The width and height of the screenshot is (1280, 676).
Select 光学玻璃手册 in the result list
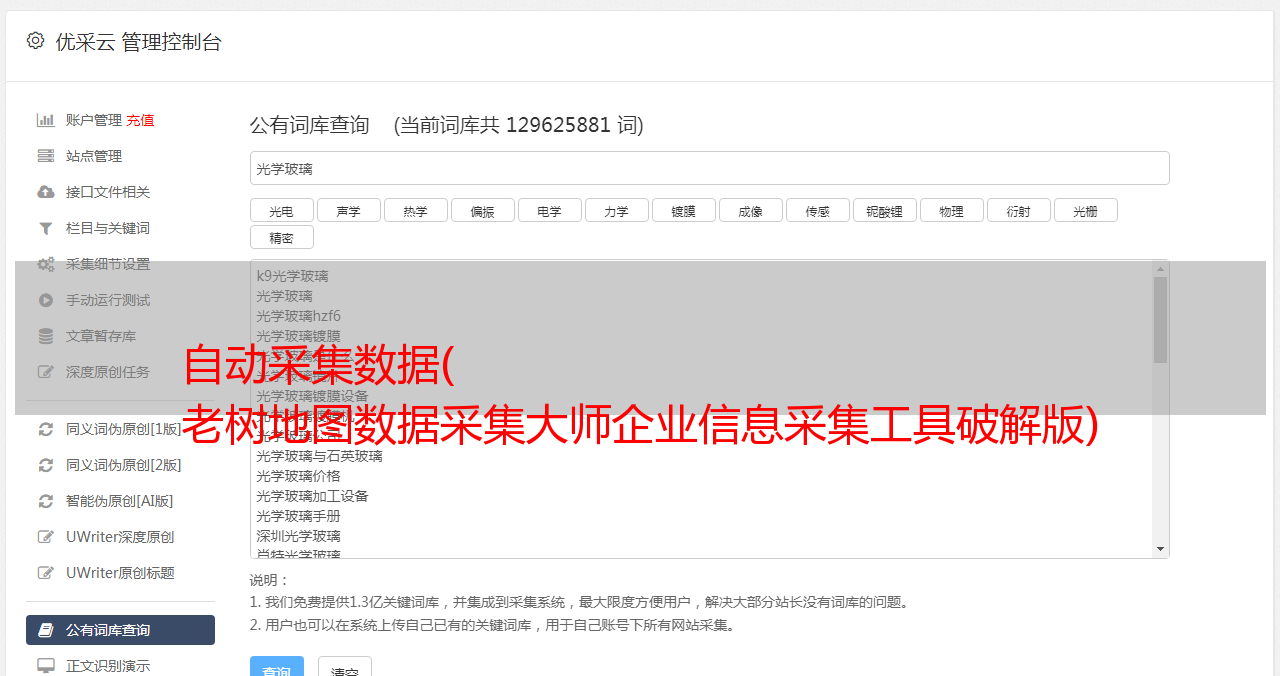[x=298, y=516]
